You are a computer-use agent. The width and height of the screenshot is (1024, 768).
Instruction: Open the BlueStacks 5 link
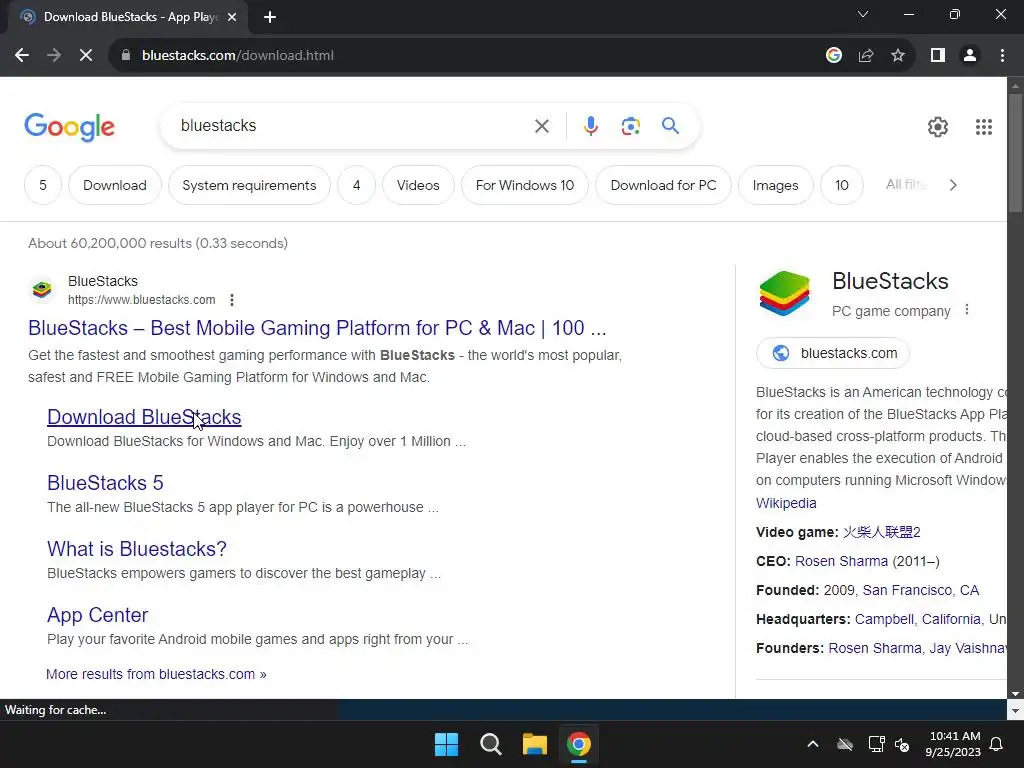[x=105, y=483]
